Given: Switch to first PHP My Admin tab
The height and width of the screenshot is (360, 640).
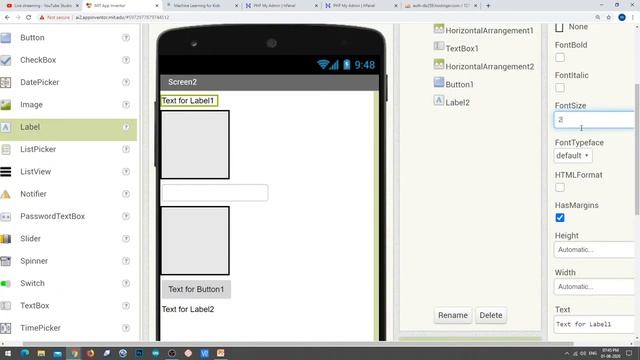Looking at the screenshot, I should [x=282, y=6].
